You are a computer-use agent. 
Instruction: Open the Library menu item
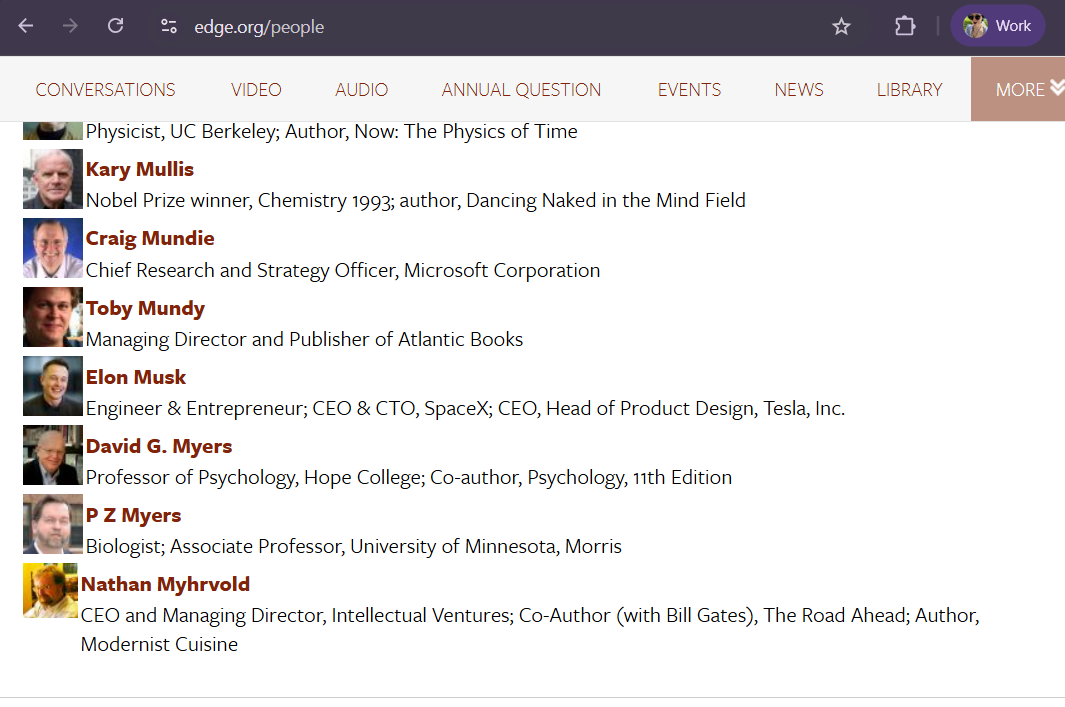[909, 90]
